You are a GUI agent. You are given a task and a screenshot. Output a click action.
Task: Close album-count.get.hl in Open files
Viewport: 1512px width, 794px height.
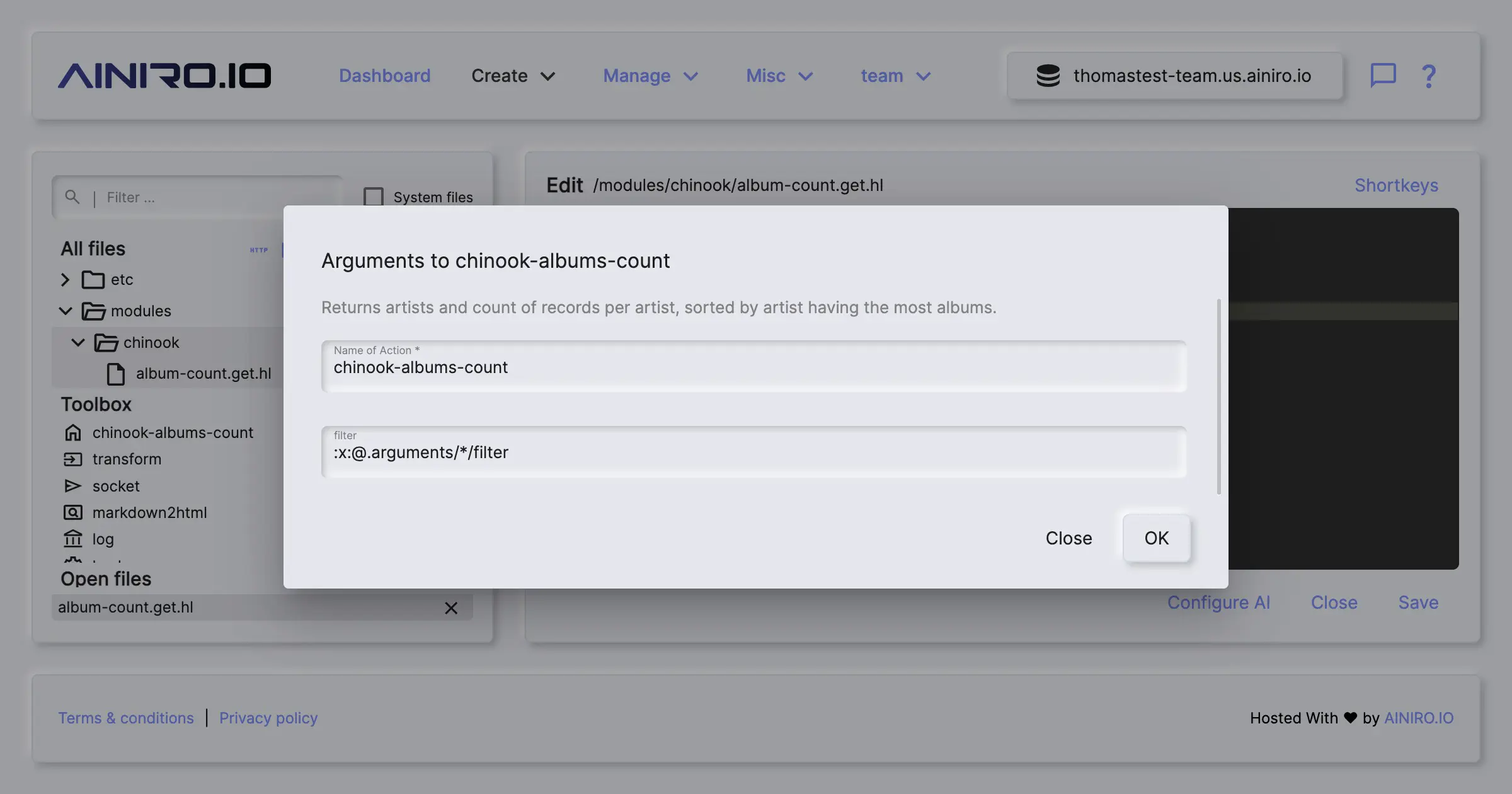[x=451, y=607]
